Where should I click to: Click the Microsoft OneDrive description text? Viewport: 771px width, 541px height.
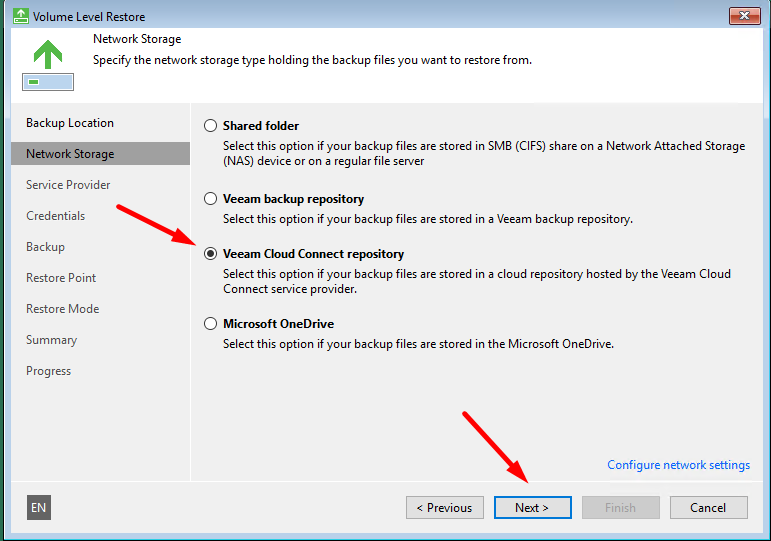(418, 344)
